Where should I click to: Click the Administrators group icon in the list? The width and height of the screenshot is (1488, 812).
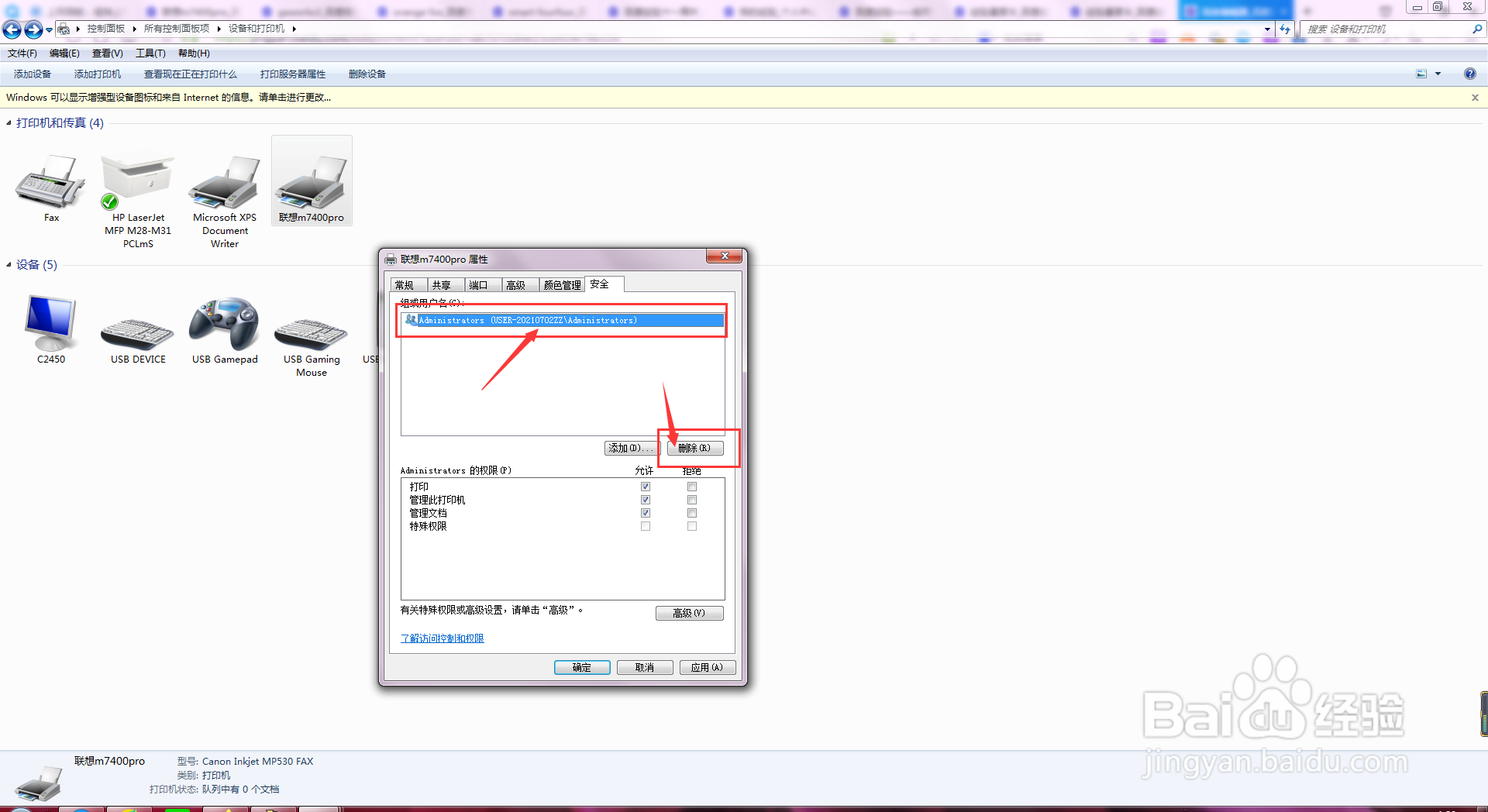coord(411,319)
